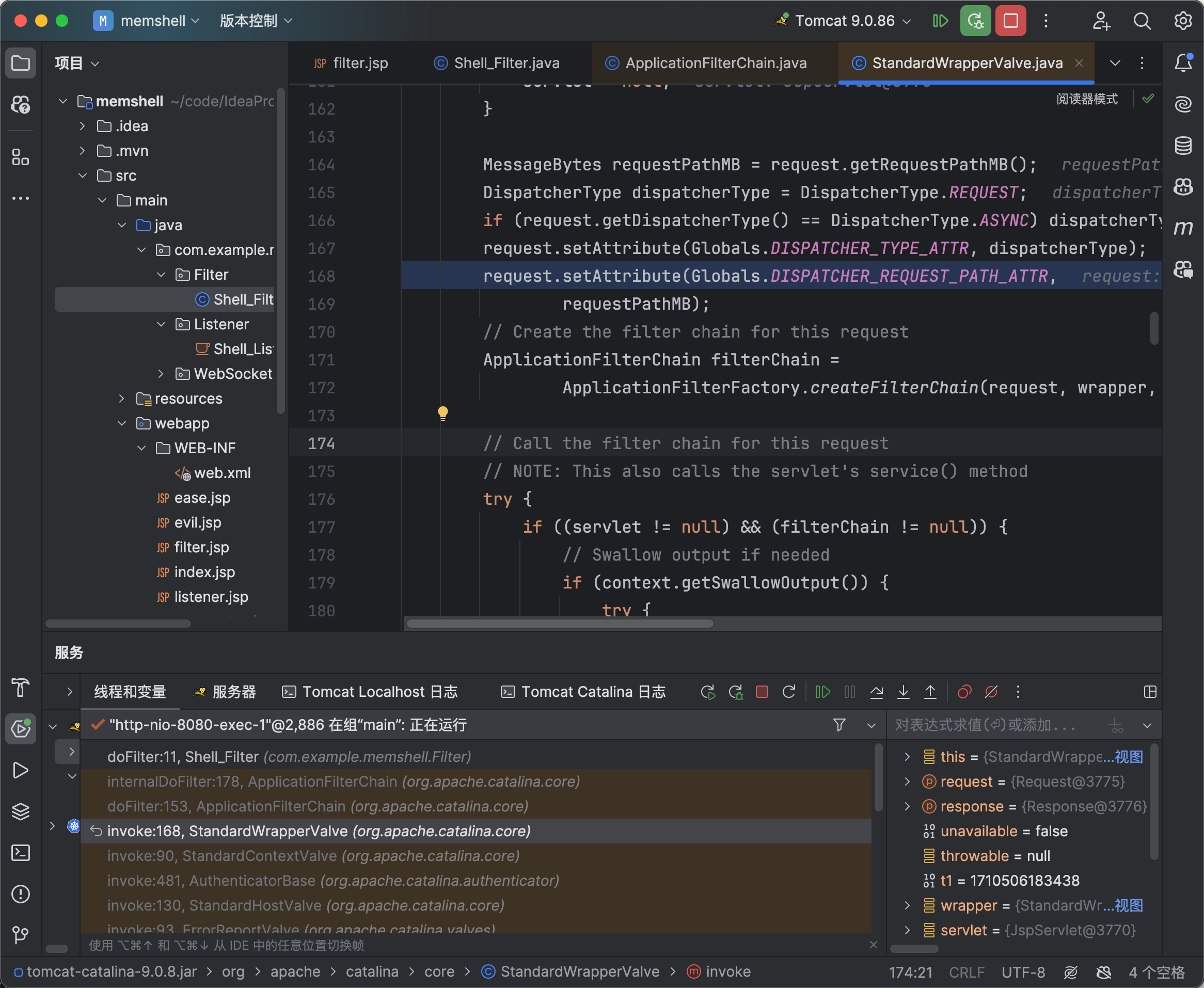
Task: Open the Run tool window icon
Action: (21, 770)
